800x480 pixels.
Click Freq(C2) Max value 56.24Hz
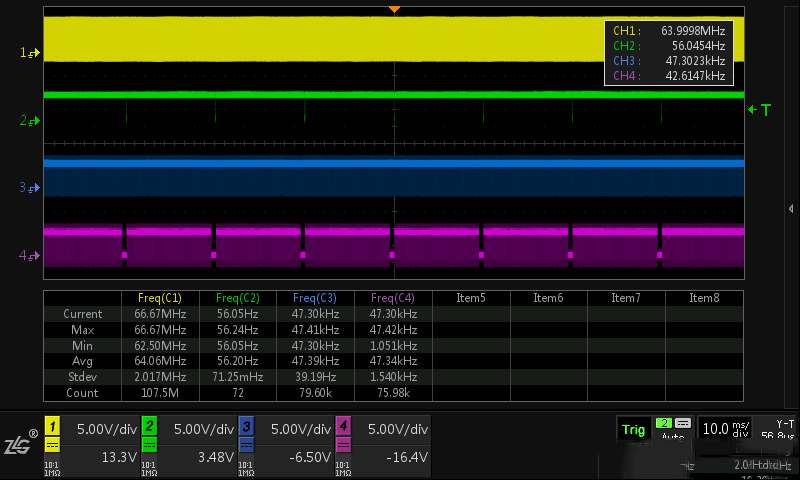238,330
